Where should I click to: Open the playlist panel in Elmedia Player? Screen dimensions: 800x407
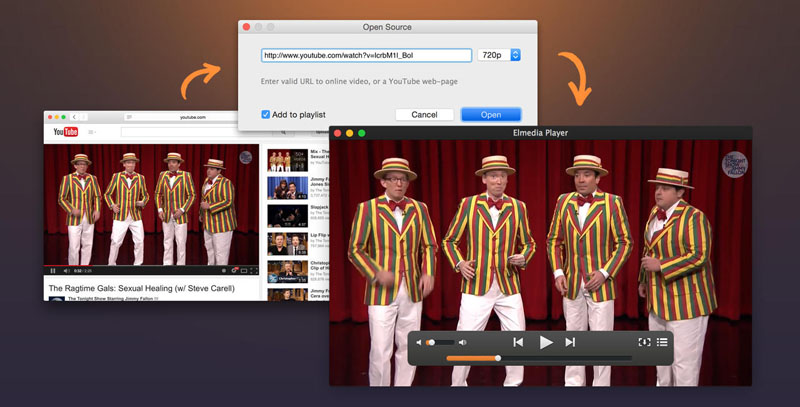662,342
